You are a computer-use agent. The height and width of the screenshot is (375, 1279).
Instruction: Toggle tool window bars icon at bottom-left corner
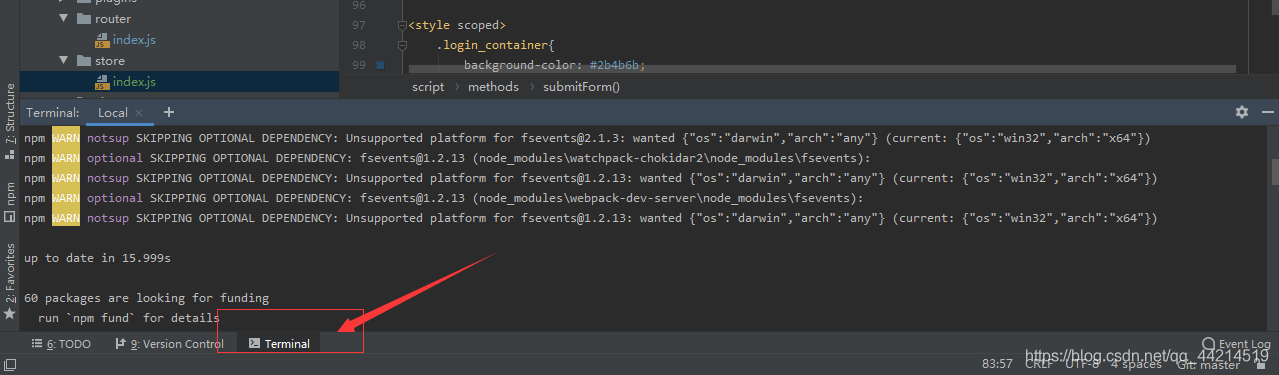click(x=9, y=365)
